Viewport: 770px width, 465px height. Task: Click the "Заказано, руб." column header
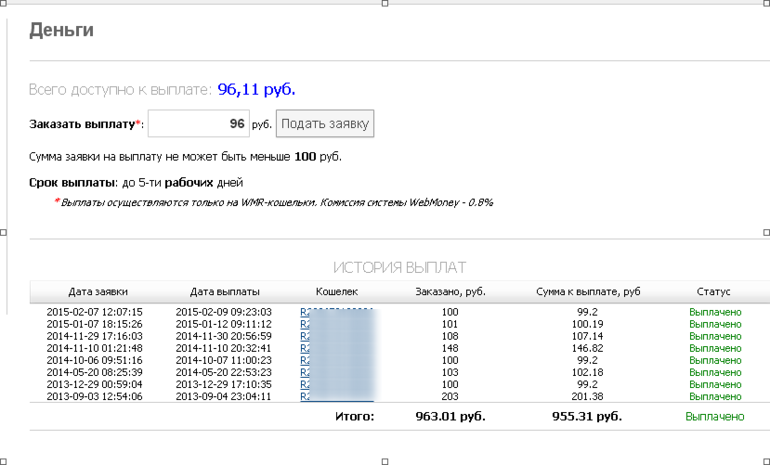[449, 292]
